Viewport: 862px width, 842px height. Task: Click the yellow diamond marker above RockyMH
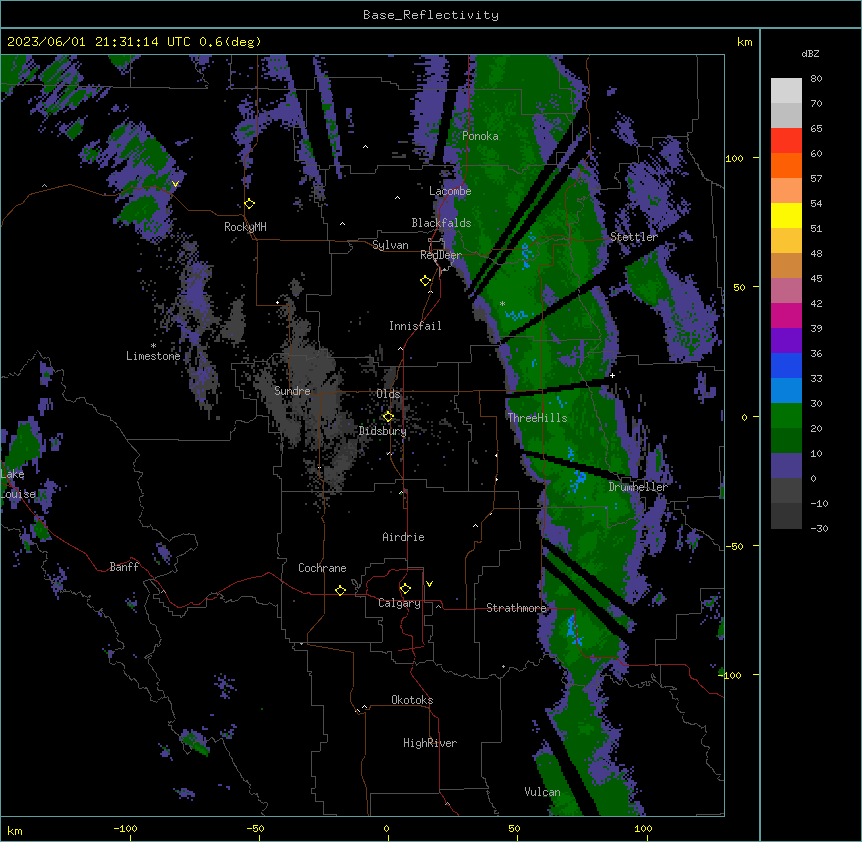(250, 204)
